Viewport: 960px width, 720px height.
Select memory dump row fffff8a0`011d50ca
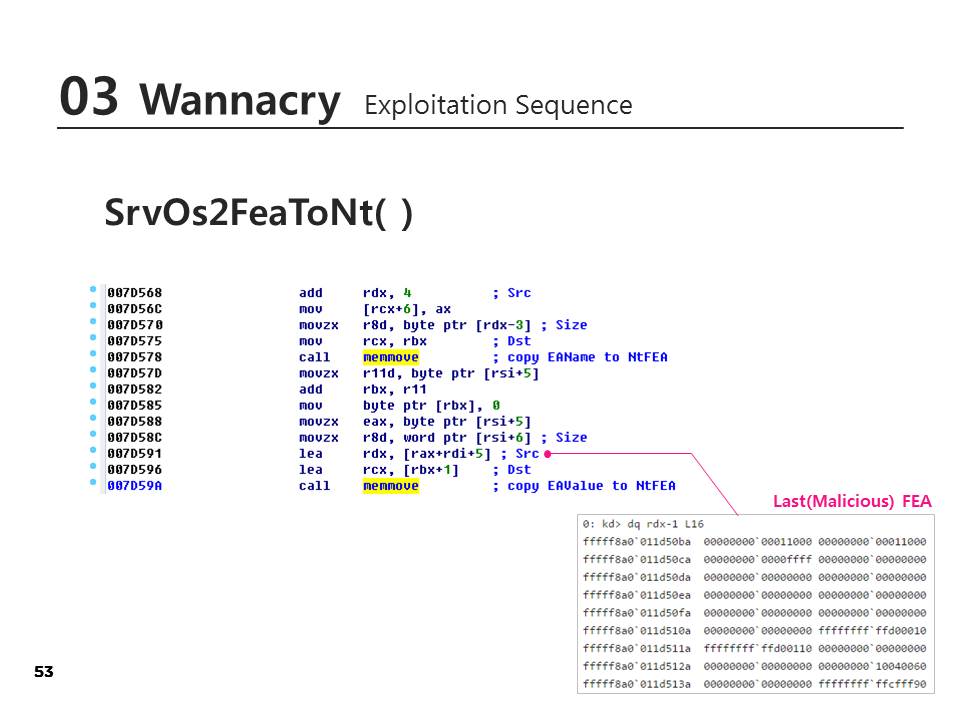754,559
